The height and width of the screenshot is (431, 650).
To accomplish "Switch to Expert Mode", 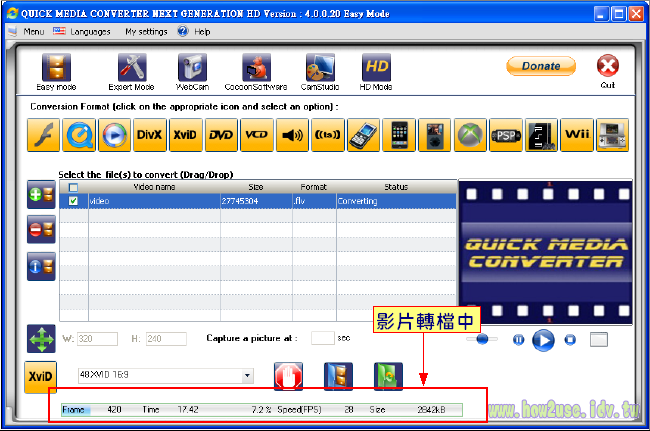I will coord(132,68).
